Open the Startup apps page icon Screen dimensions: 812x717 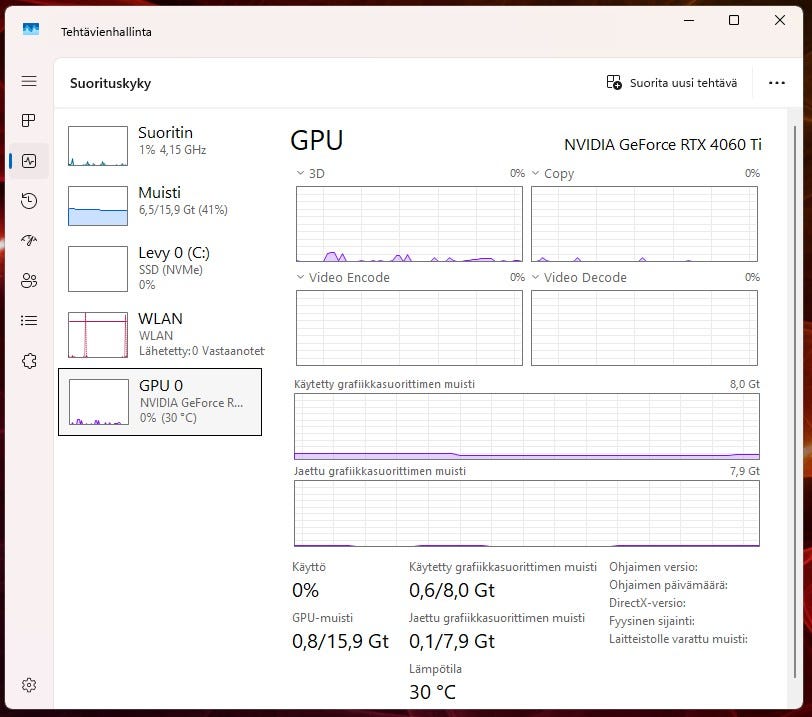[29, 241]
